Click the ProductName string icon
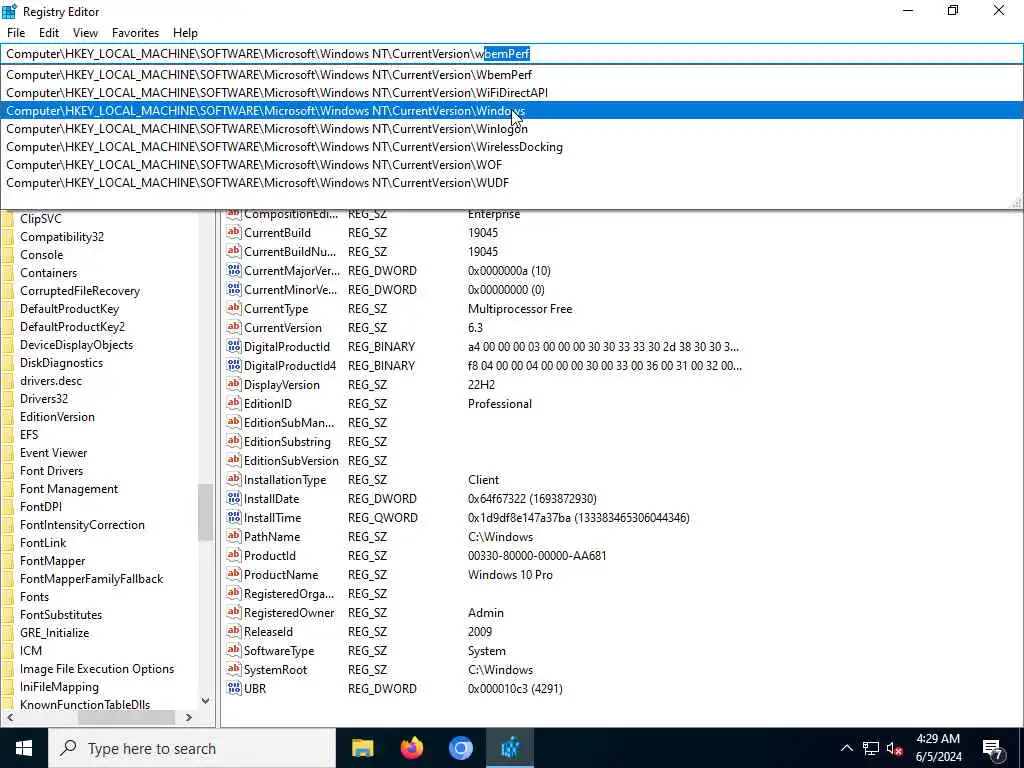Viewport: 1024px width, 768px height. click(x=234, y=574)
